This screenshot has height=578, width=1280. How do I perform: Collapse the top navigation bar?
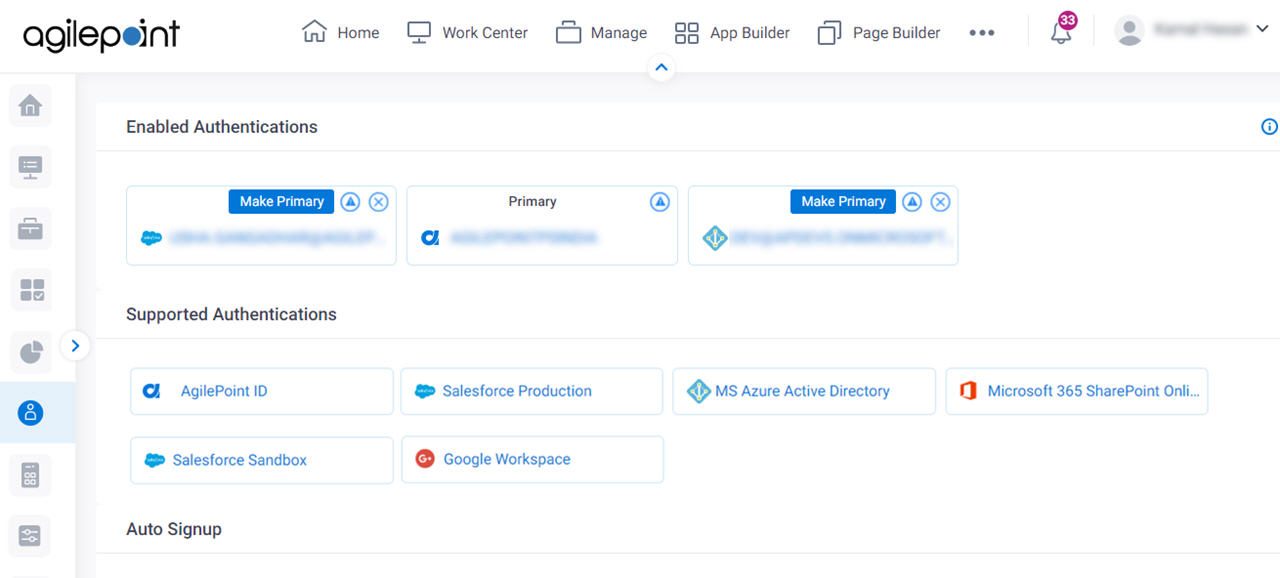pos(661,68)
